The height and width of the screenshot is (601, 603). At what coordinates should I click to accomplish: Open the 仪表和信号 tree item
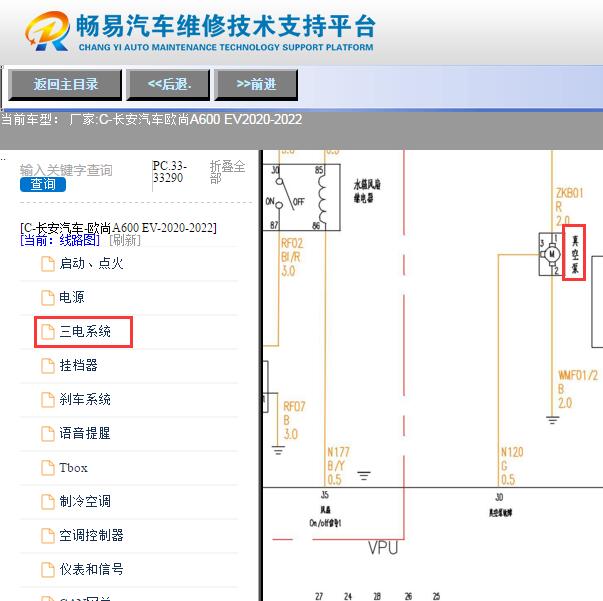[x=91, y=569]
